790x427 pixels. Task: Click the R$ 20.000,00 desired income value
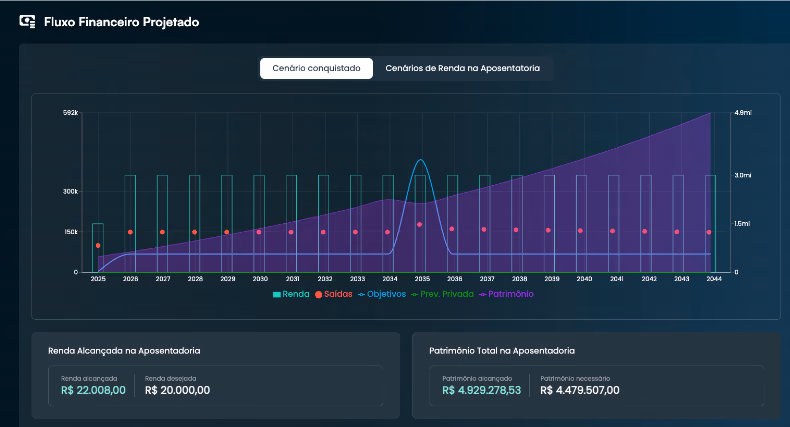point(177,390)
